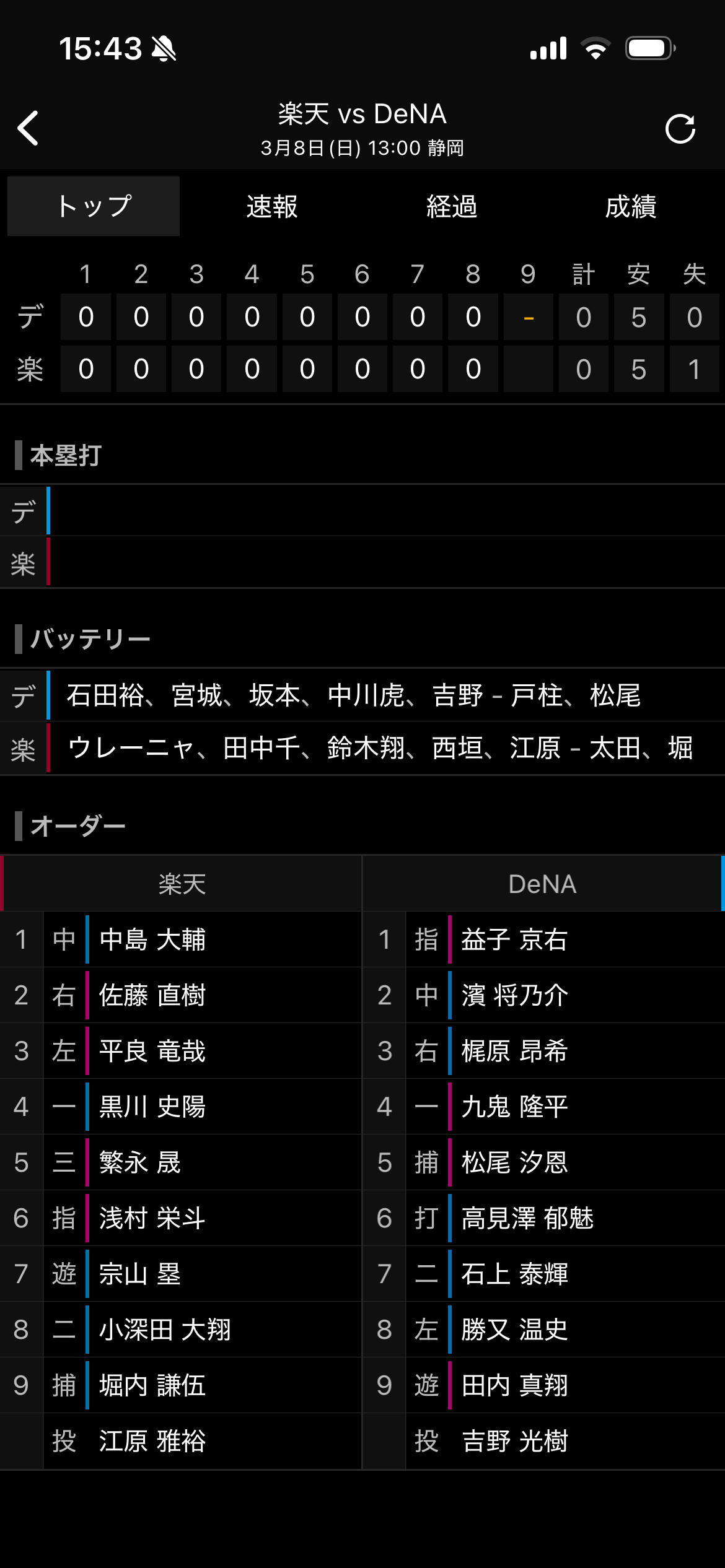Screen dimensions: 725x1568
Task: Tap the DeNA battery row listing 石田裕
Action: click(353, 695)
